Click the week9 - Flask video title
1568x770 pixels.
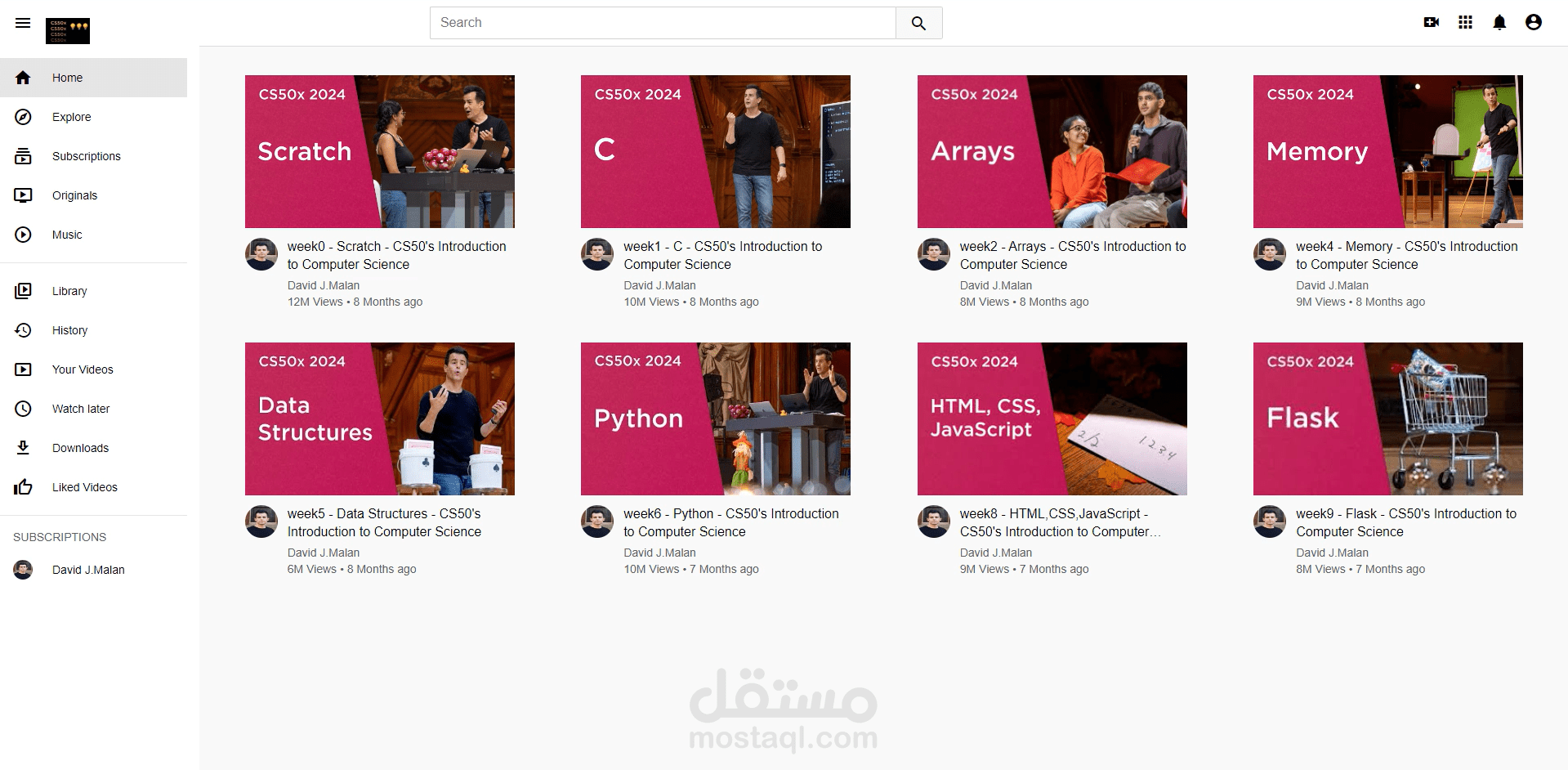click(1406, 522)
